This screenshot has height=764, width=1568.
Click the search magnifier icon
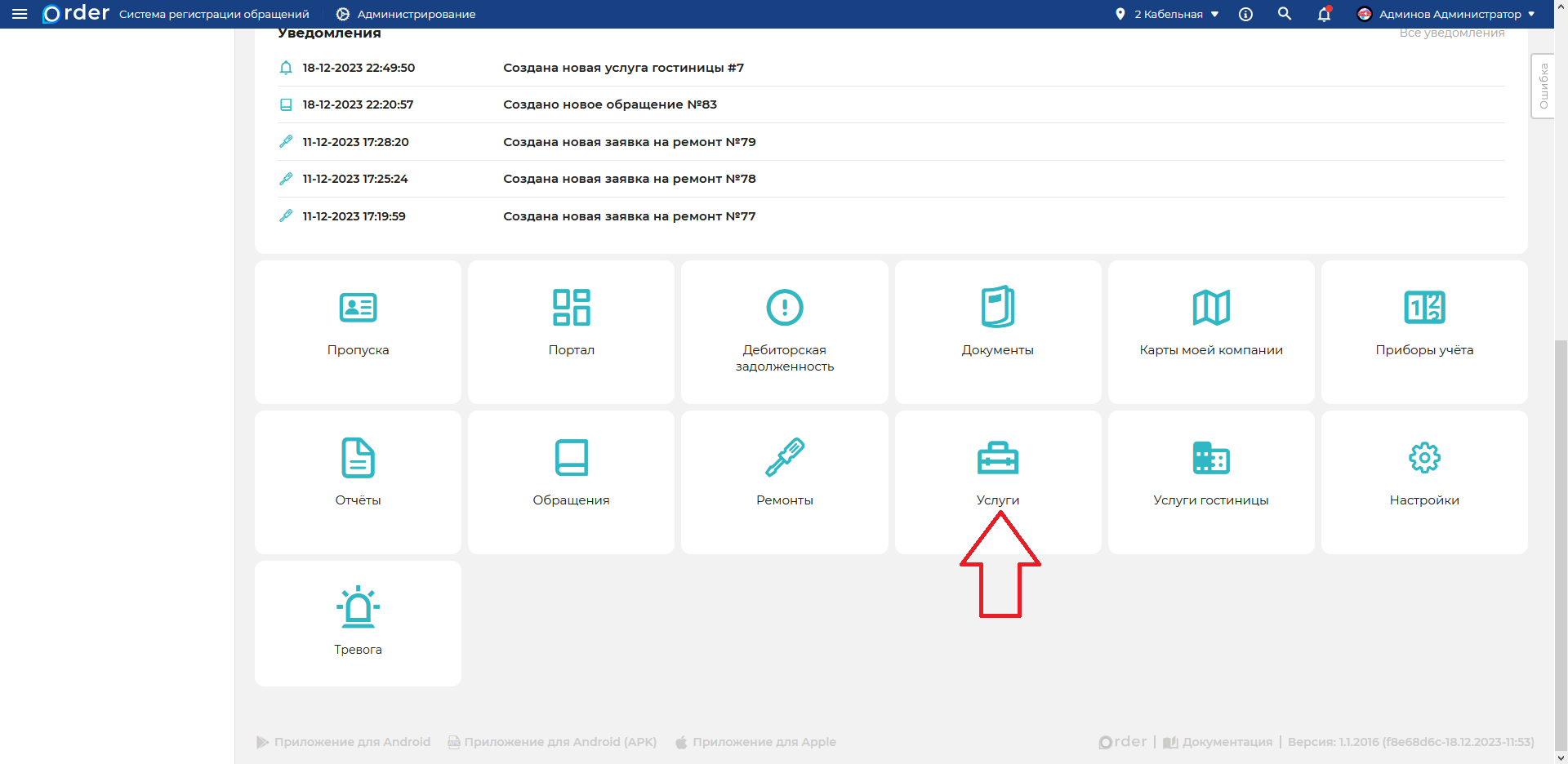[1285, 14]
